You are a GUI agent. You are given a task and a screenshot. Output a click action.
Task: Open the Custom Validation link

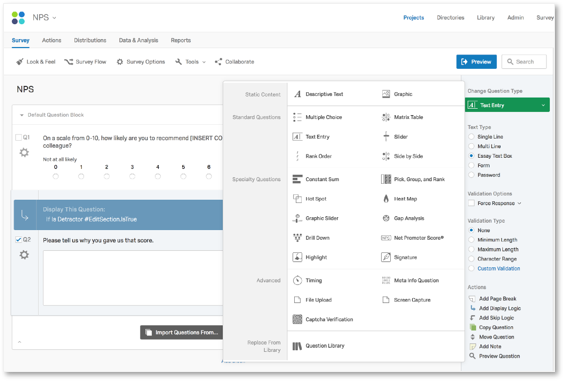point(499,268)
